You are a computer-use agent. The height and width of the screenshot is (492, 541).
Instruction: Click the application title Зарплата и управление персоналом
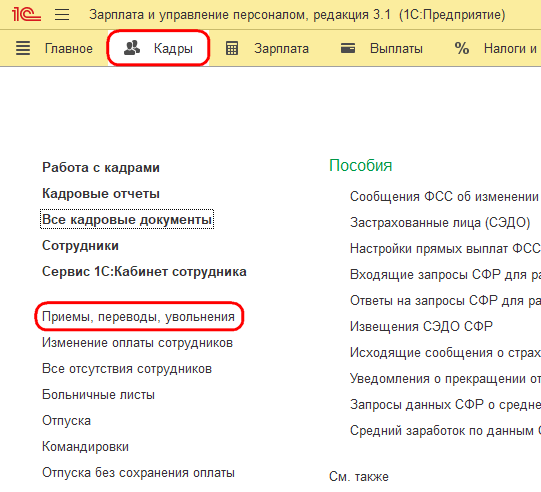198,15
